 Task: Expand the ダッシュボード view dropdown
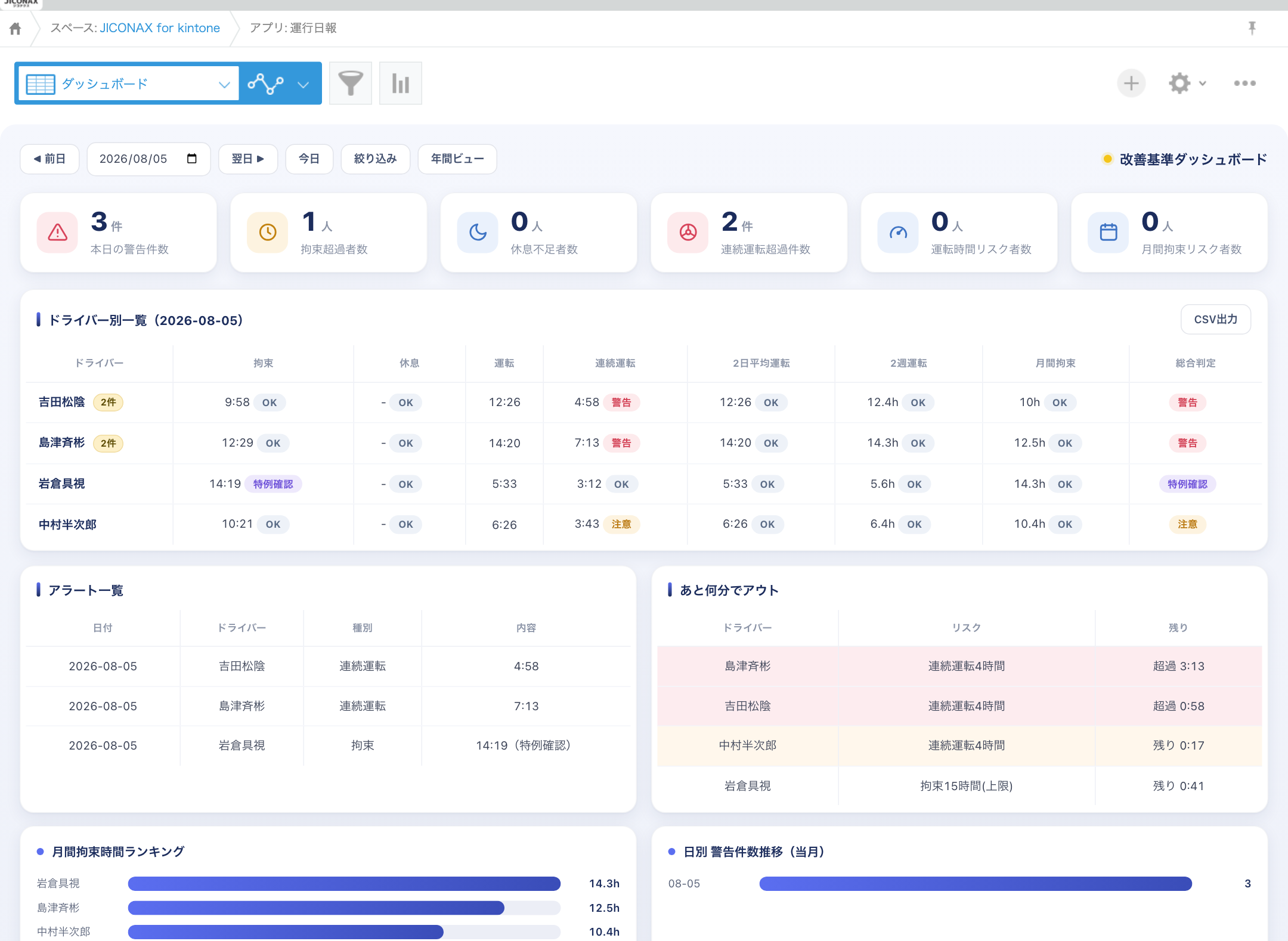224,84
